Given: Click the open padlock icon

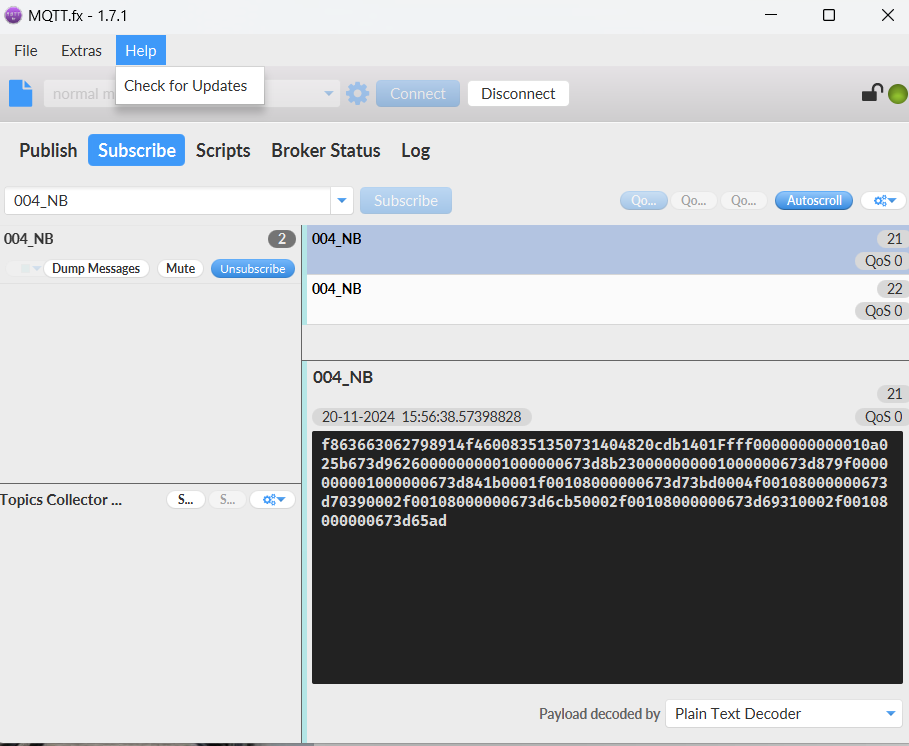Looking at the screenshot, I should click(x=872, y=93).
